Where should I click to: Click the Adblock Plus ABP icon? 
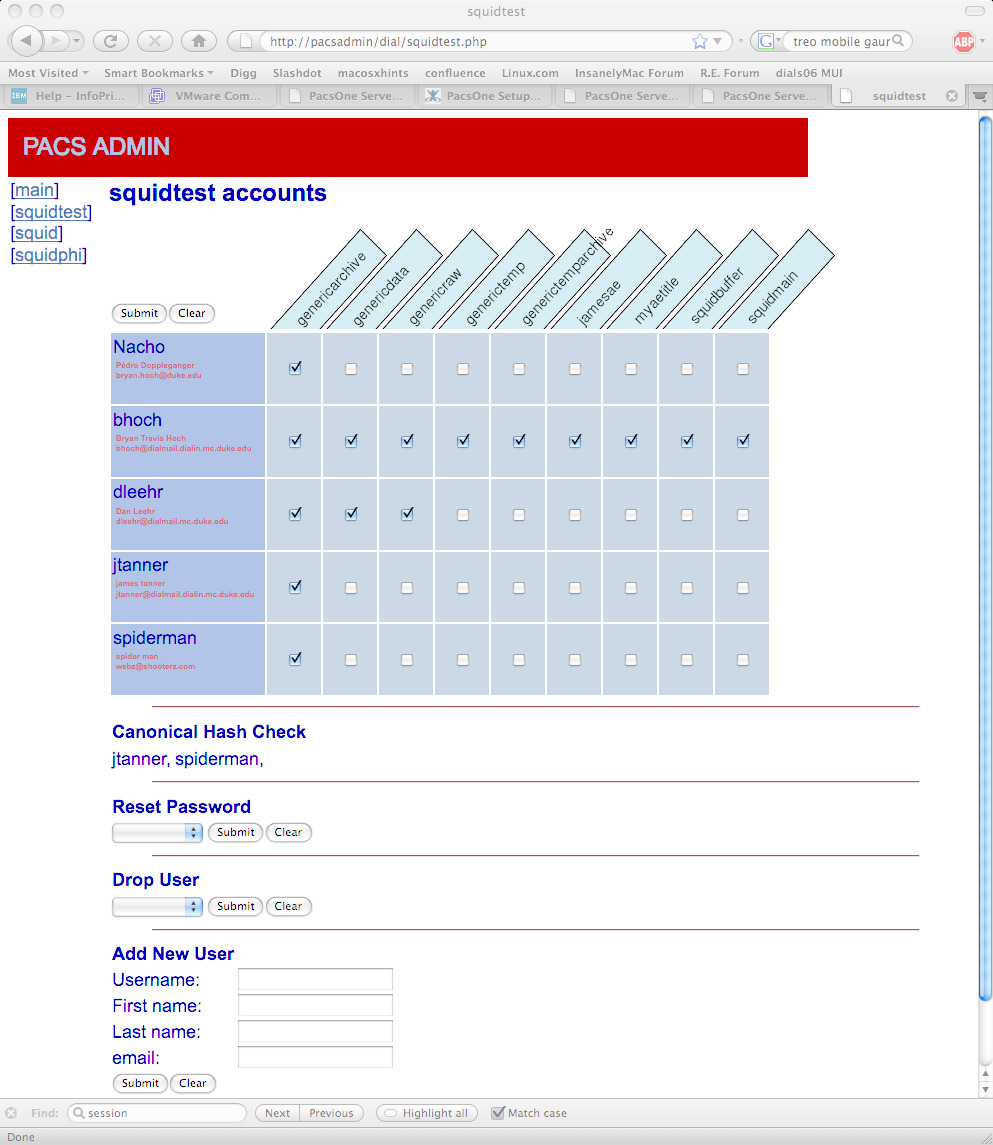tap(963, 41)
